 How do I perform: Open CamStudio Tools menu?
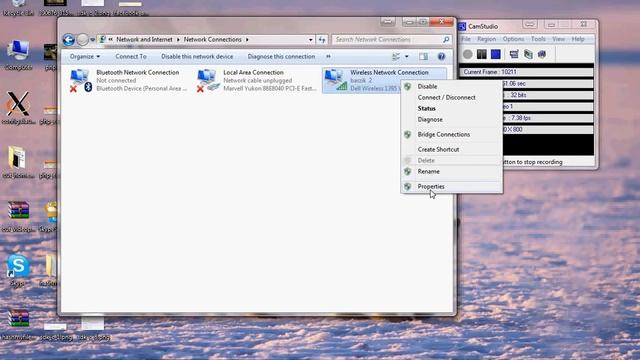click(x=538, y=39)
